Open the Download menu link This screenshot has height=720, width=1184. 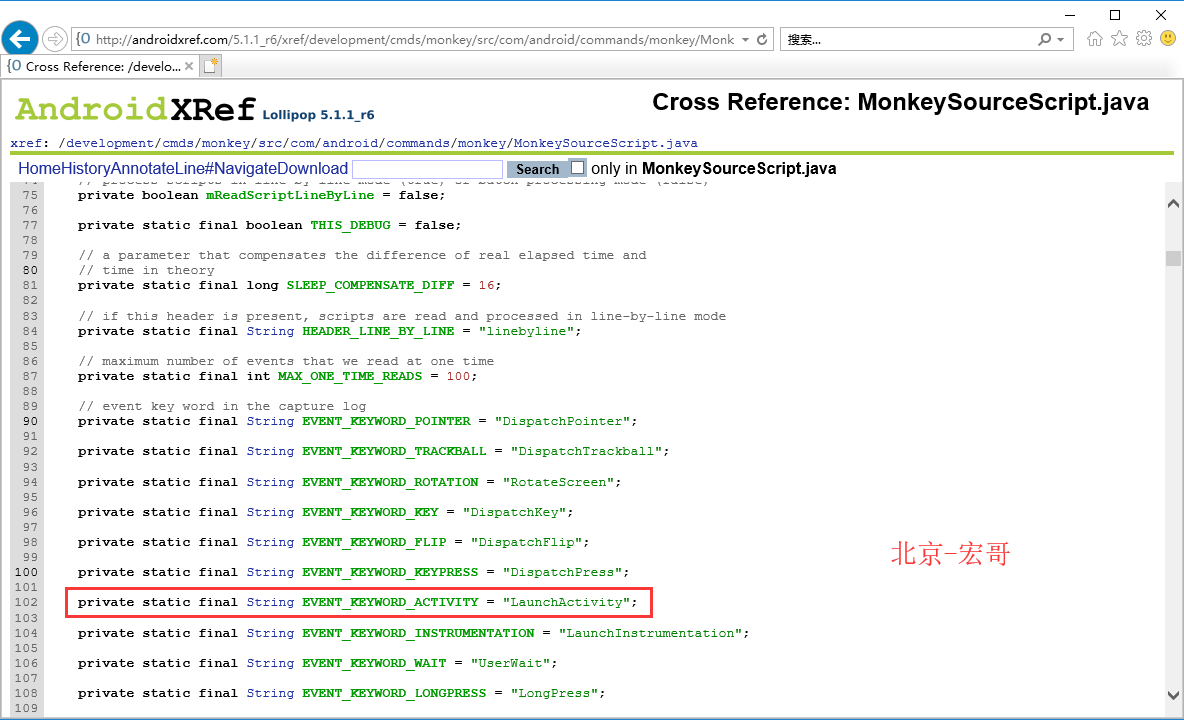[313, 168]
